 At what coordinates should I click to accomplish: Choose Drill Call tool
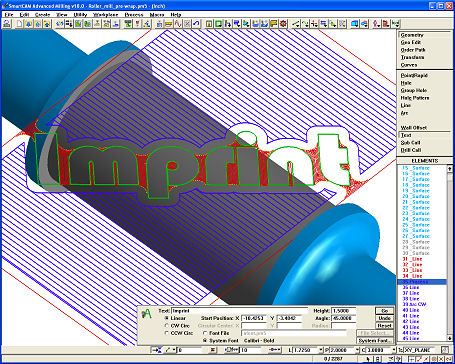coord(411,150)
